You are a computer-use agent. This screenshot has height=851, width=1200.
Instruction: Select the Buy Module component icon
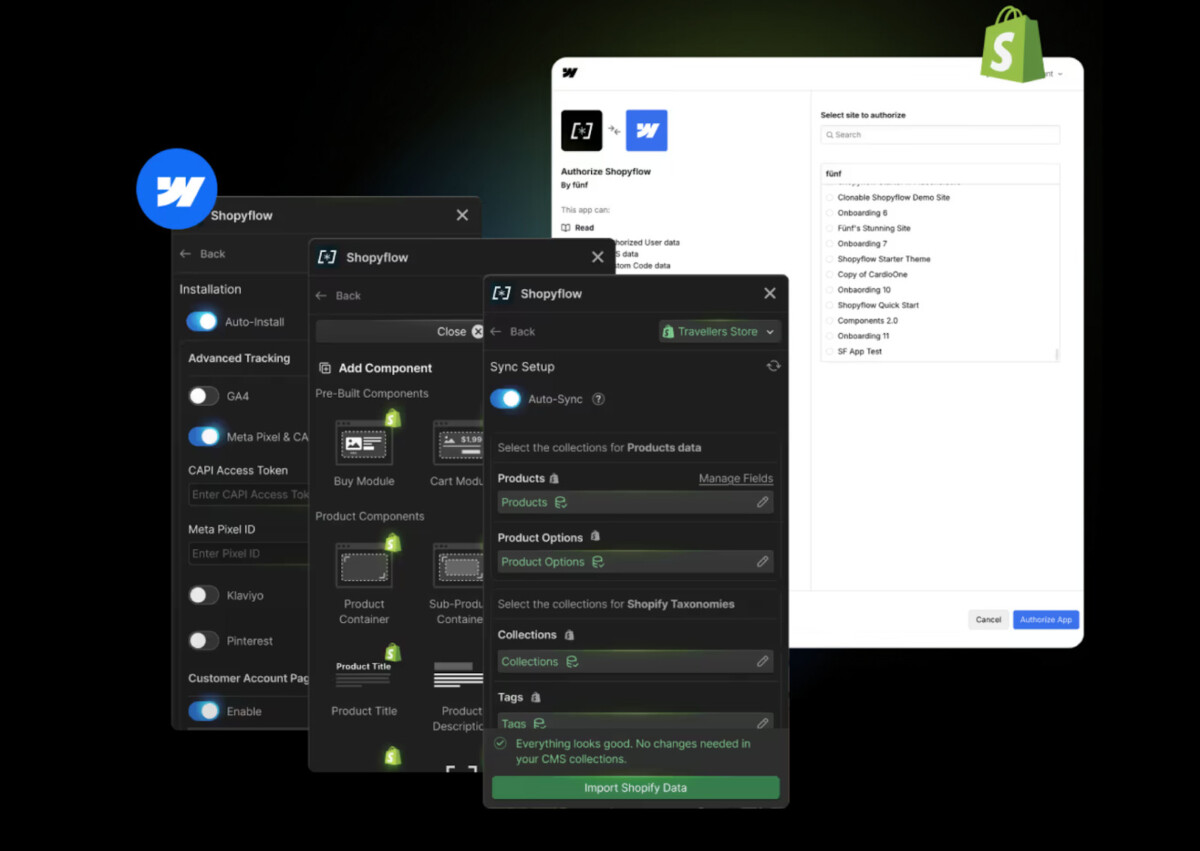pyautogui.click(x=364, y=442)
